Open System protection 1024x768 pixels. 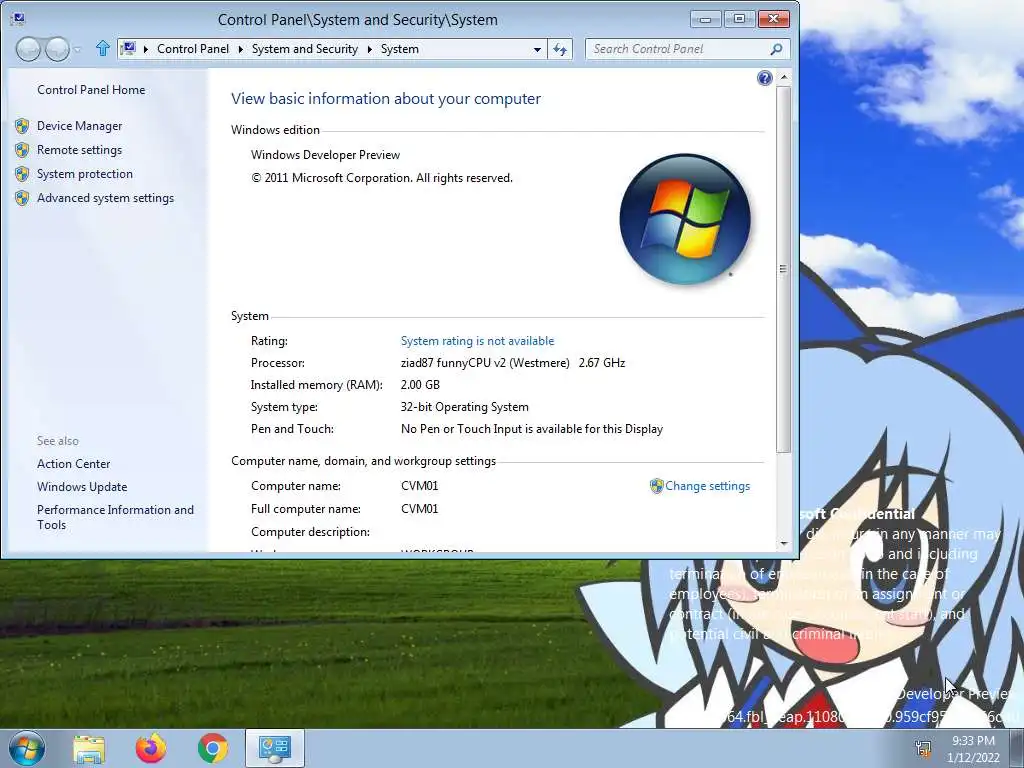85,174
